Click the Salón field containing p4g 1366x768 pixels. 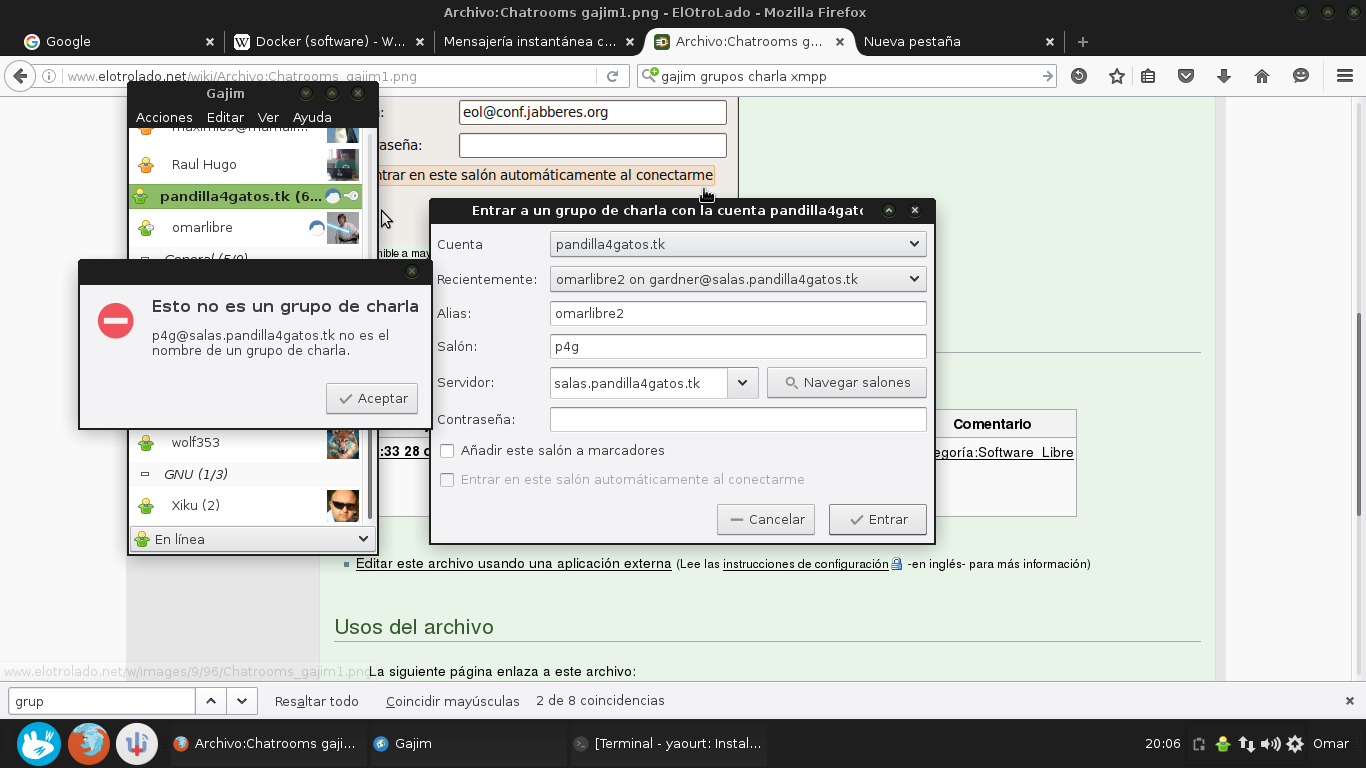(x=738, y=347)
